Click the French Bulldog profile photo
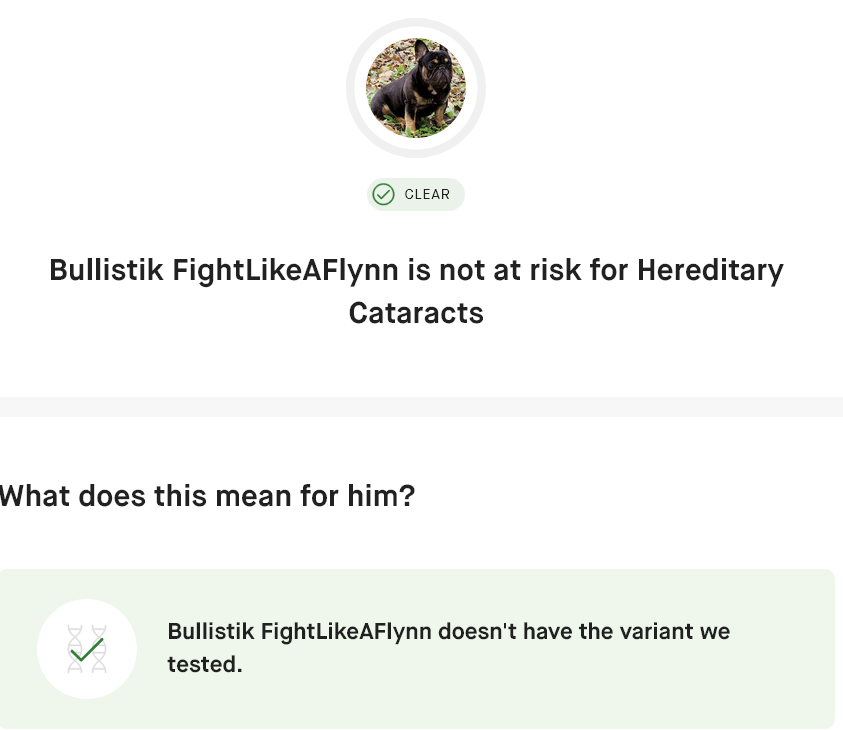The height and width of the screenshot is (730, 843). [x=415, y=88]
